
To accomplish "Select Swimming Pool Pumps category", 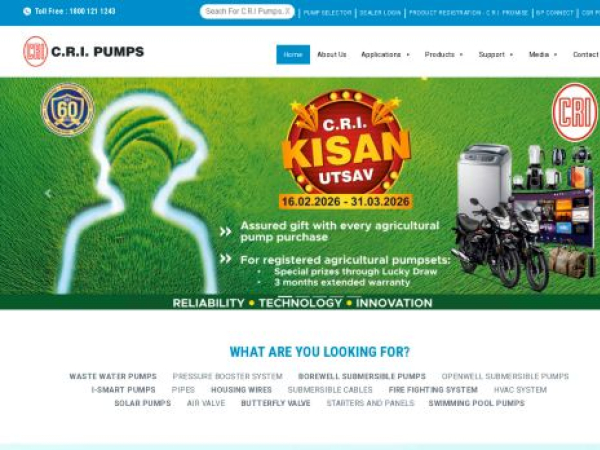I will click(476, 403).
